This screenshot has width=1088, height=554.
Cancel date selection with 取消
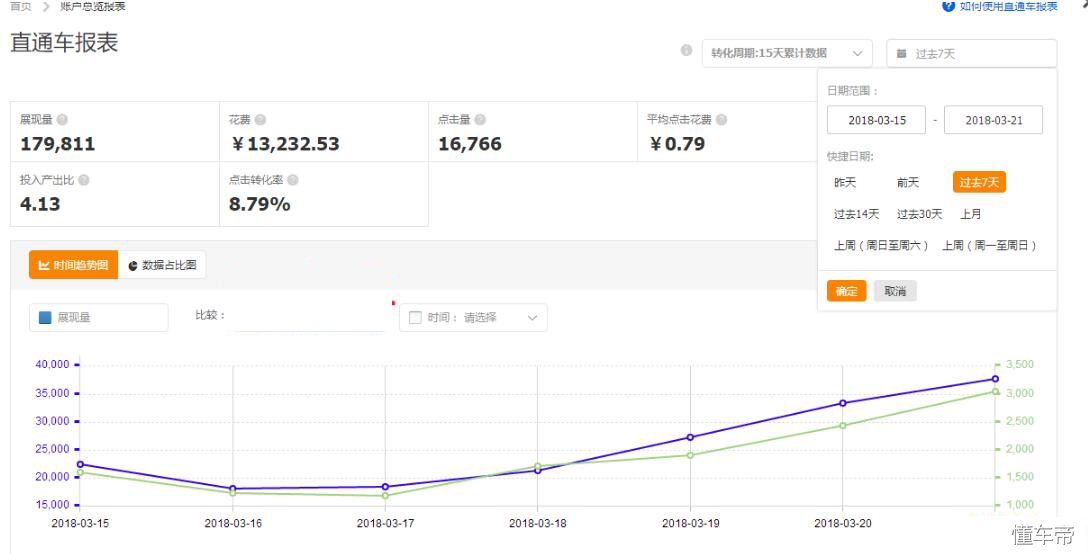895,291
